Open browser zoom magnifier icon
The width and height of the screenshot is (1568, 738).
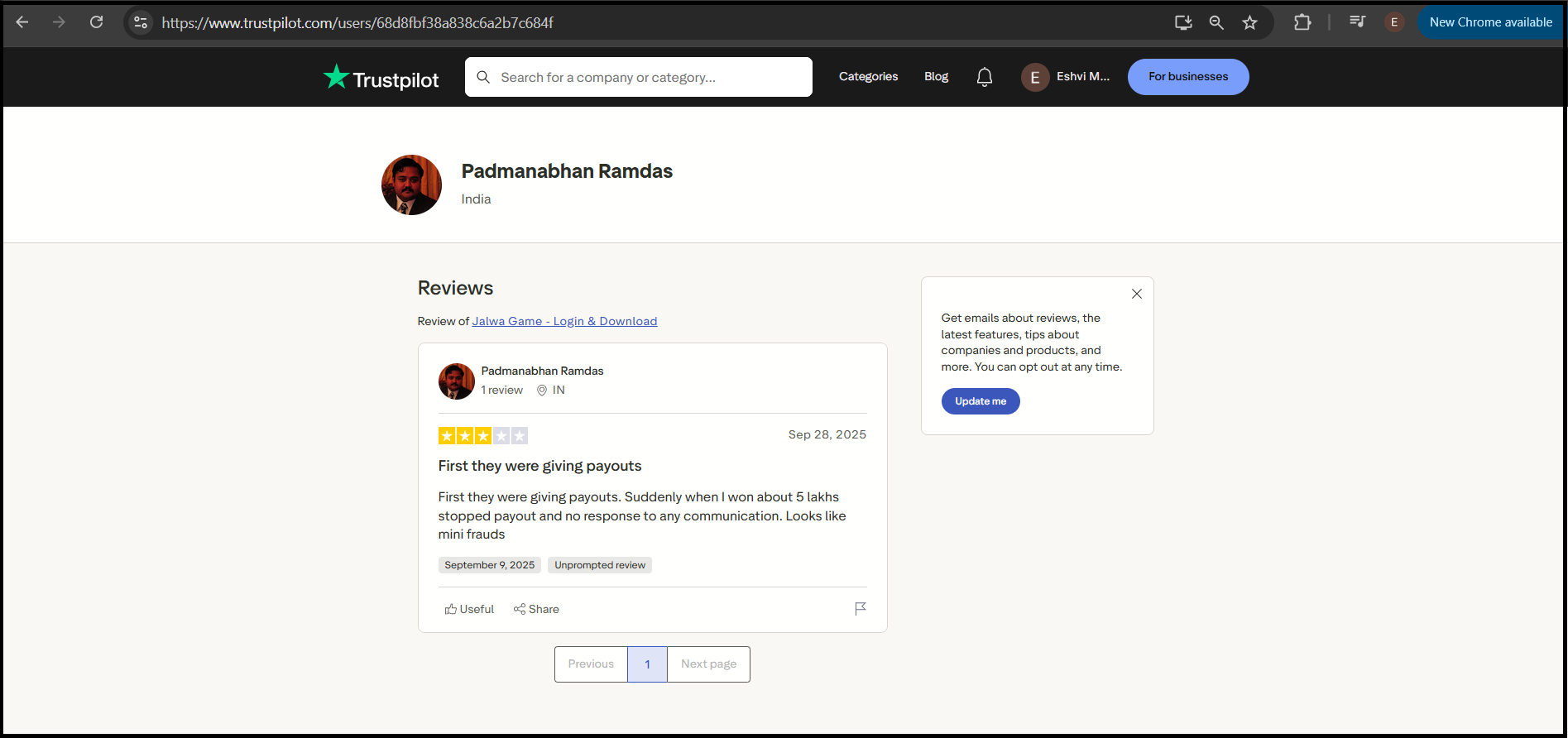pos(1216,22)
